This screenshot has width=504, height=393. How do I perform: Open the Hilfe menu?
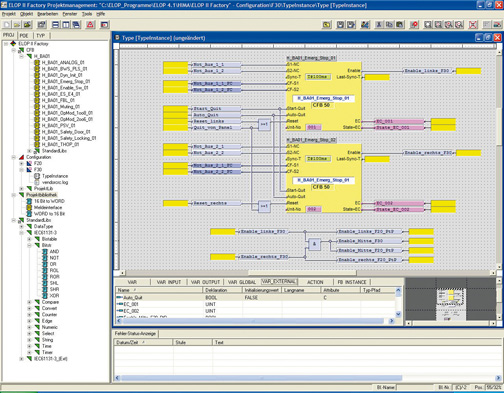[x=101, y=14]
